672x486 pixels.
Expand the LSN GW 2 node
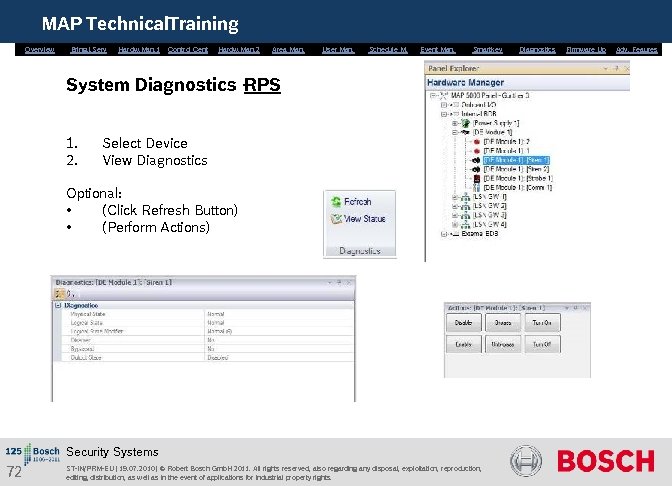[x=455, y=206]
